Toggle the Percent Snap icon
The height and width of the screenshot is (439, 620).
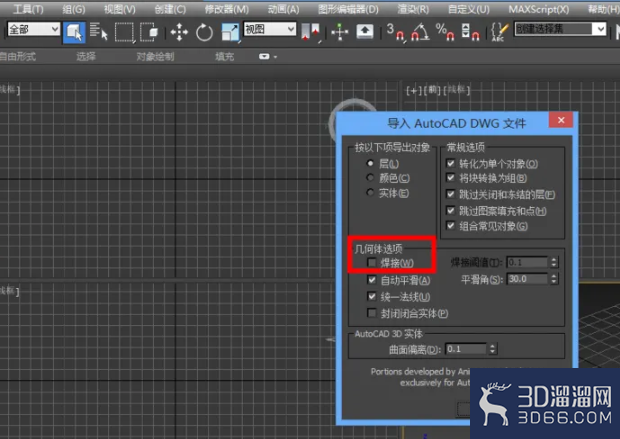445,32
